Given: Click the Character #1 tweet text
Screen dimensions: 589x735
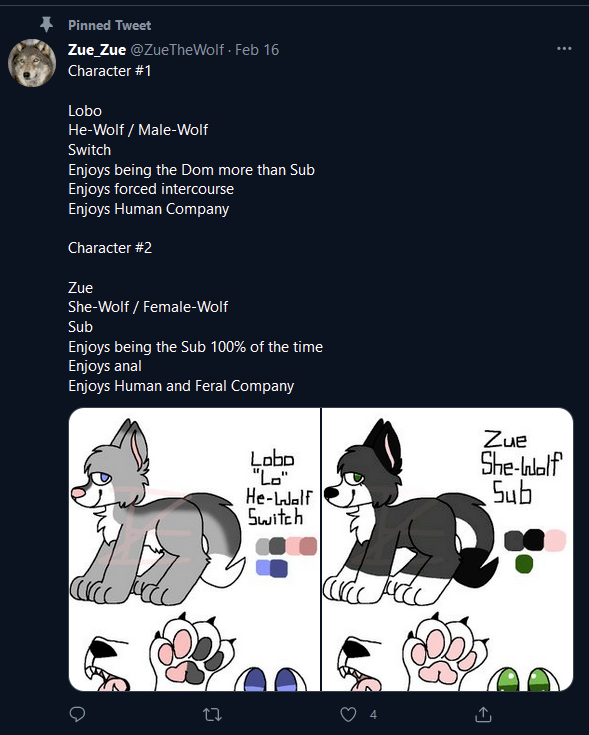Looking at the screenshot, I should (x=110, y=71).
